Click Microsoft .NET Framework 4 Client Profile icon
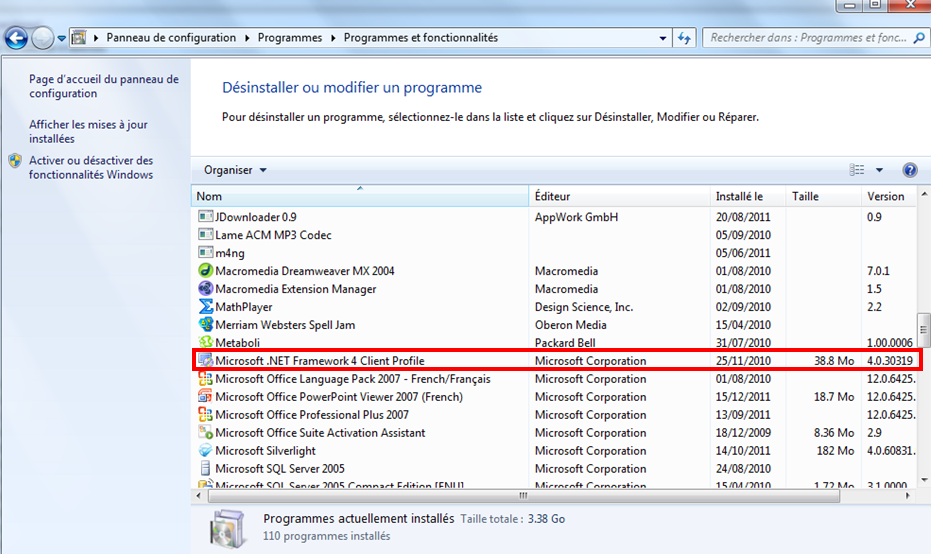 pyautogui.click(x=206, y=361)
